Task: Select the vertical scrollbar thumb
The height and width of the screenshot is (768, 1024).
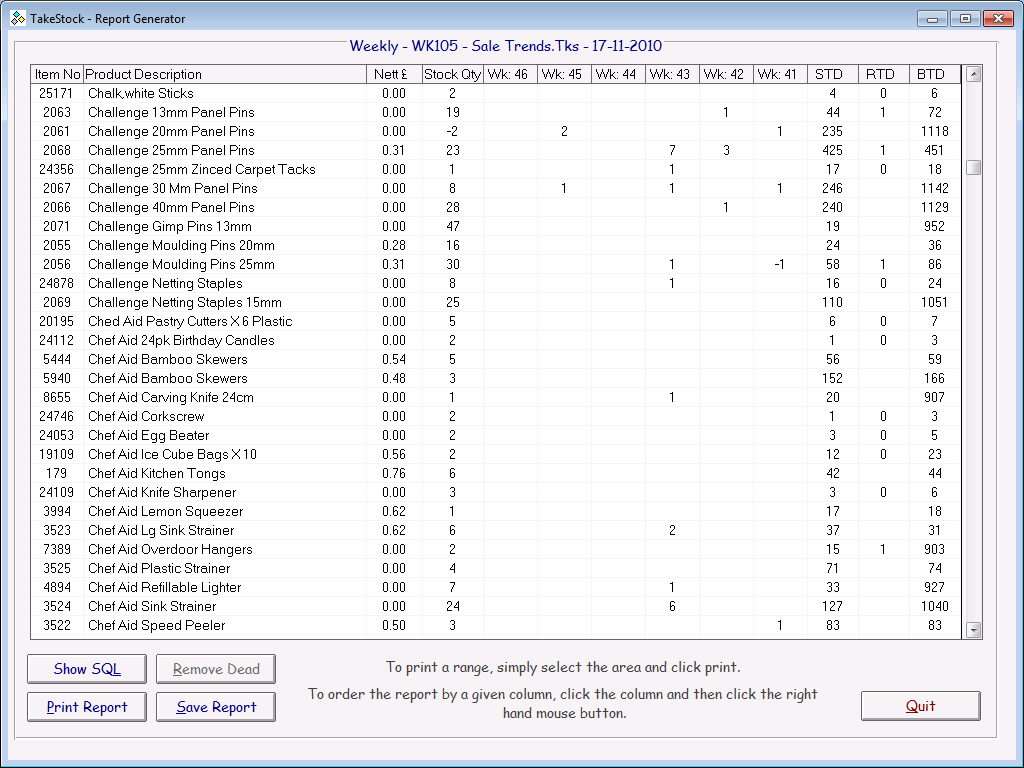Action: pos(974,167)
